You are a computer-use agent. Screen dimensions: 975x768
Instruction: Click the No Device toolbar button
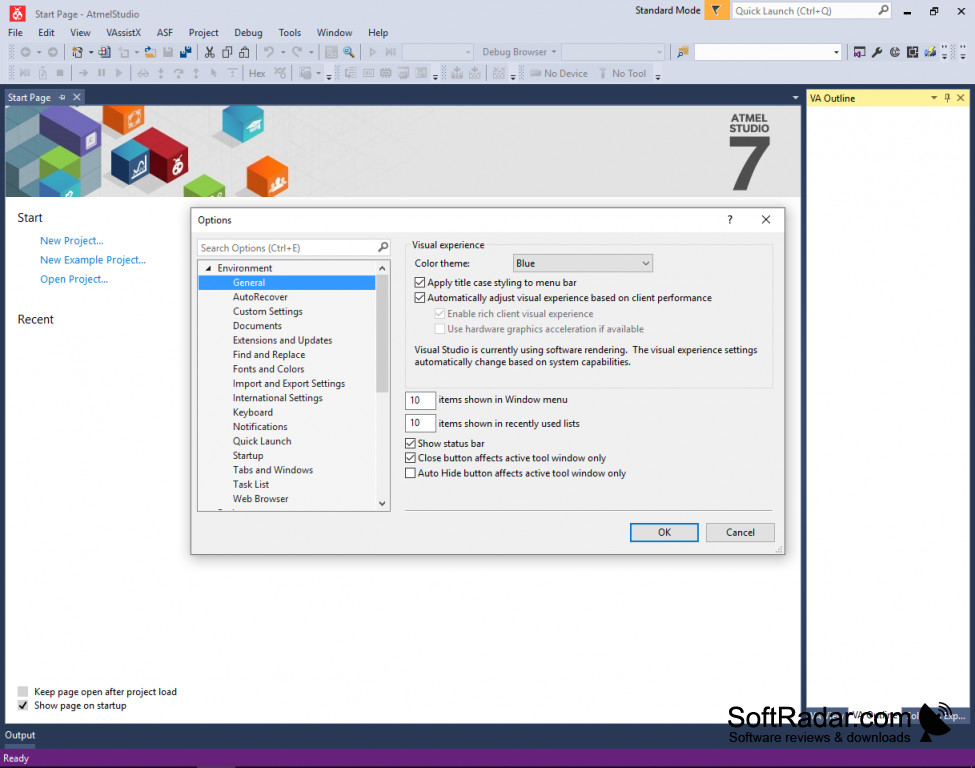[x=559, y=73]
